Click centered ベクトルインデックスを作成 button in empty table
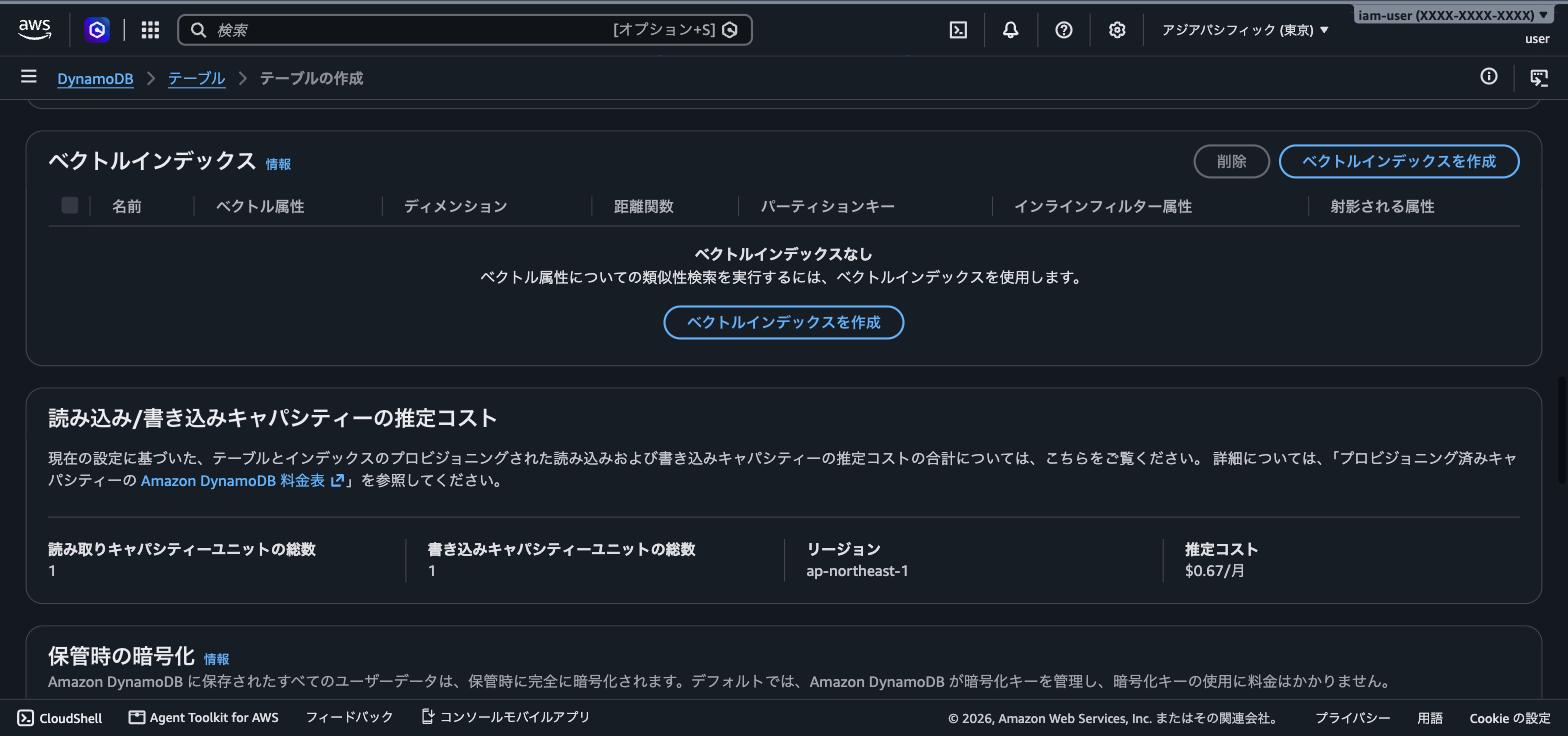 tap(784, 322)
